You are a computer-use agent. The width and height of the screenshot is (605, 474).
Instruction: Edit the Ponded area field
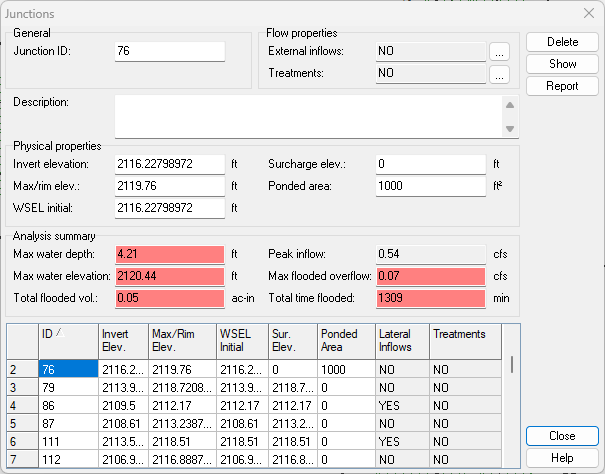click(431, 186)
